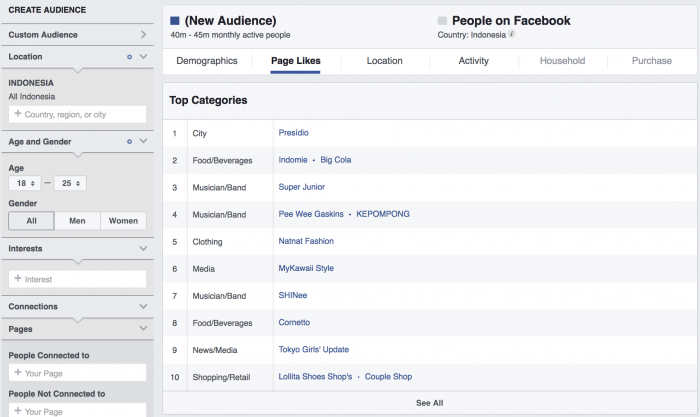Choose the All gender option

[31, 221]
